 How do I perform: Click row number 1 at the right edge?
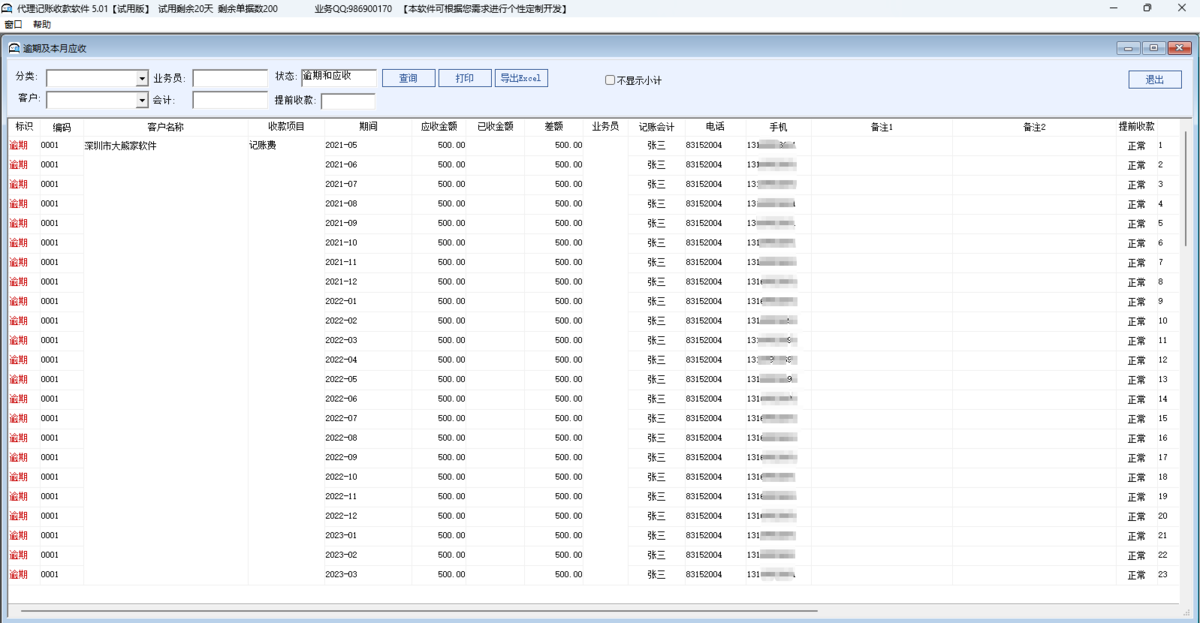coord(1161,146)
